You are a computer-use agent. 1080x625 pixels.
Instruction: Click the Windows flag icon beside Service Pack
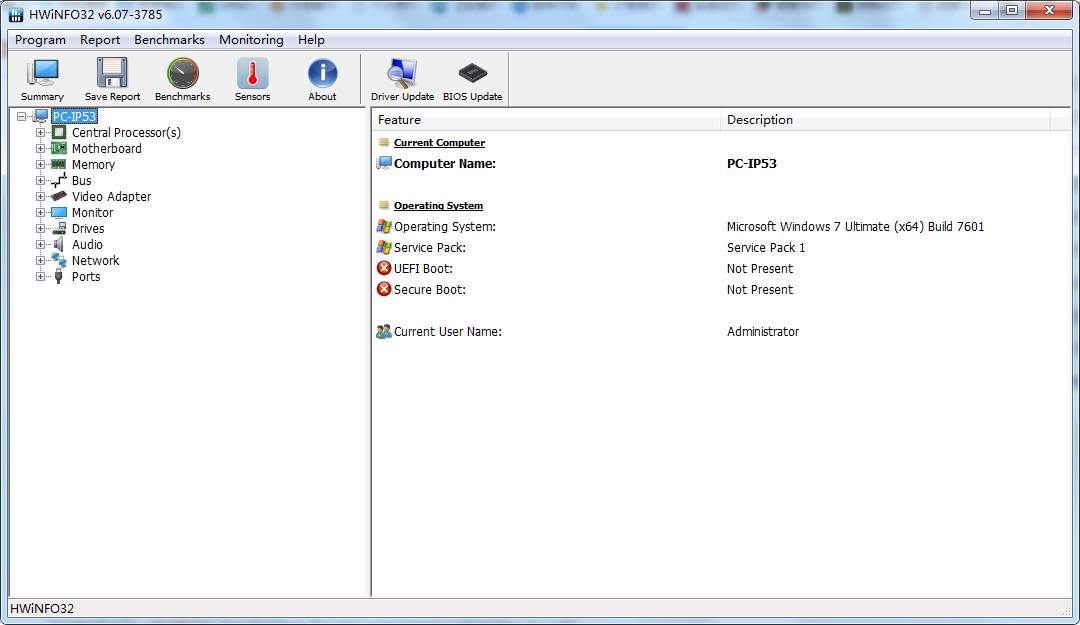384,247
